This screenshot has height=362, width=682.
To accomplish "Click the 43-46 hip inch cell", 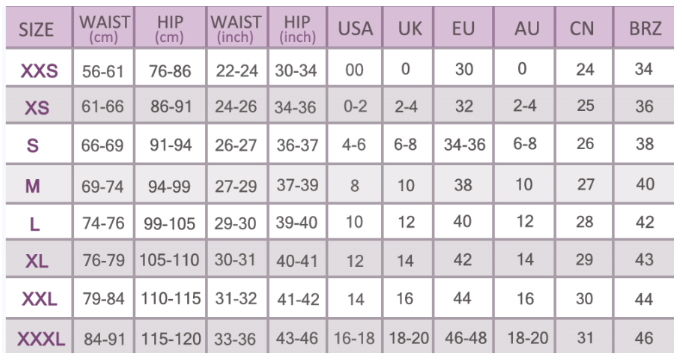I will coord(298,338).
